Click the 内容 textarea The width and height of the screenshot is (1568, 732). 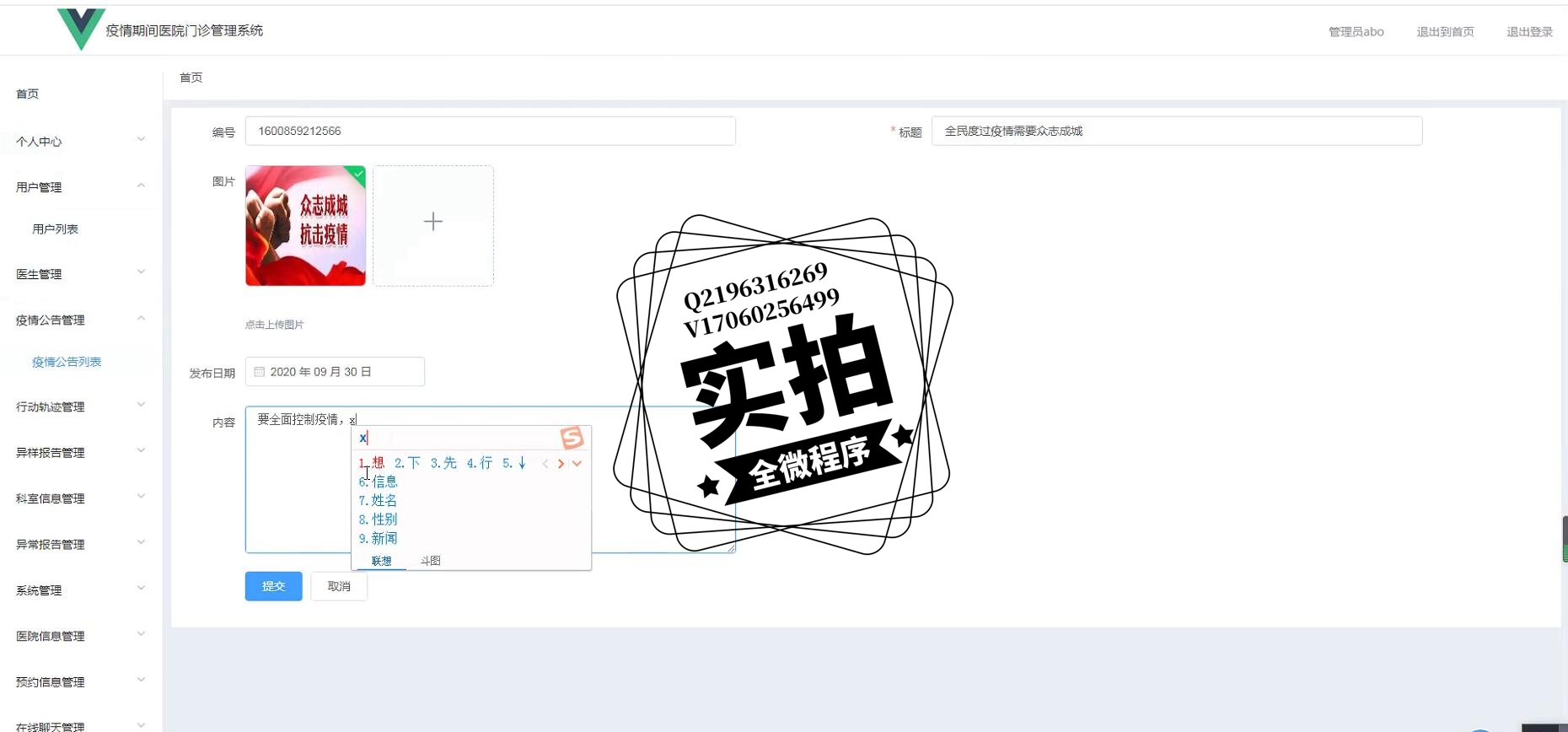pyautogui.click(x=491, y=480)
